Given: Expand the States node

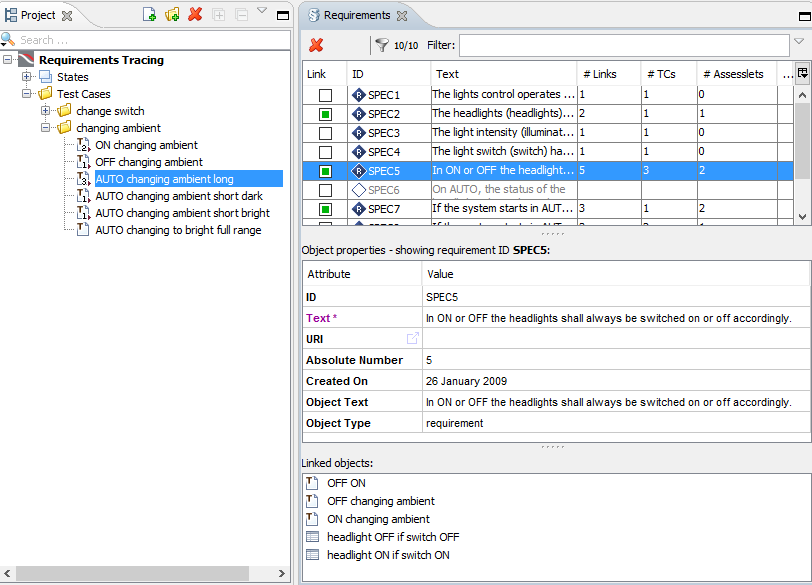Looking at the screenshot, I should click(26, 77).
